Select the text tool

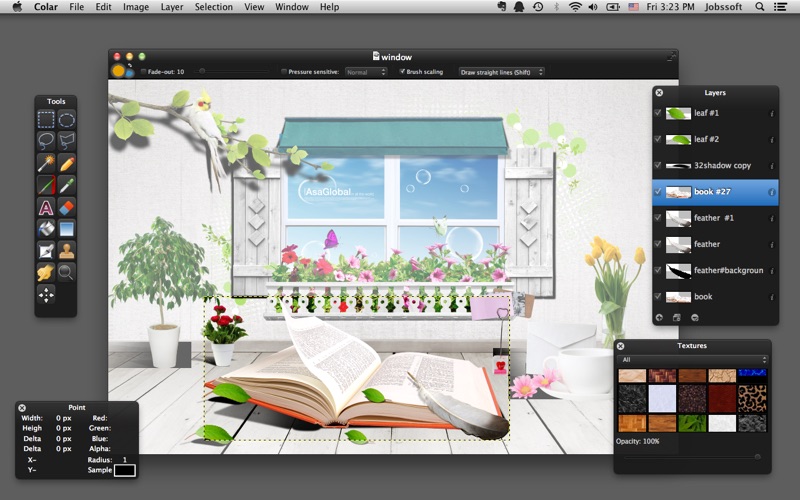[x=46, y=207]
